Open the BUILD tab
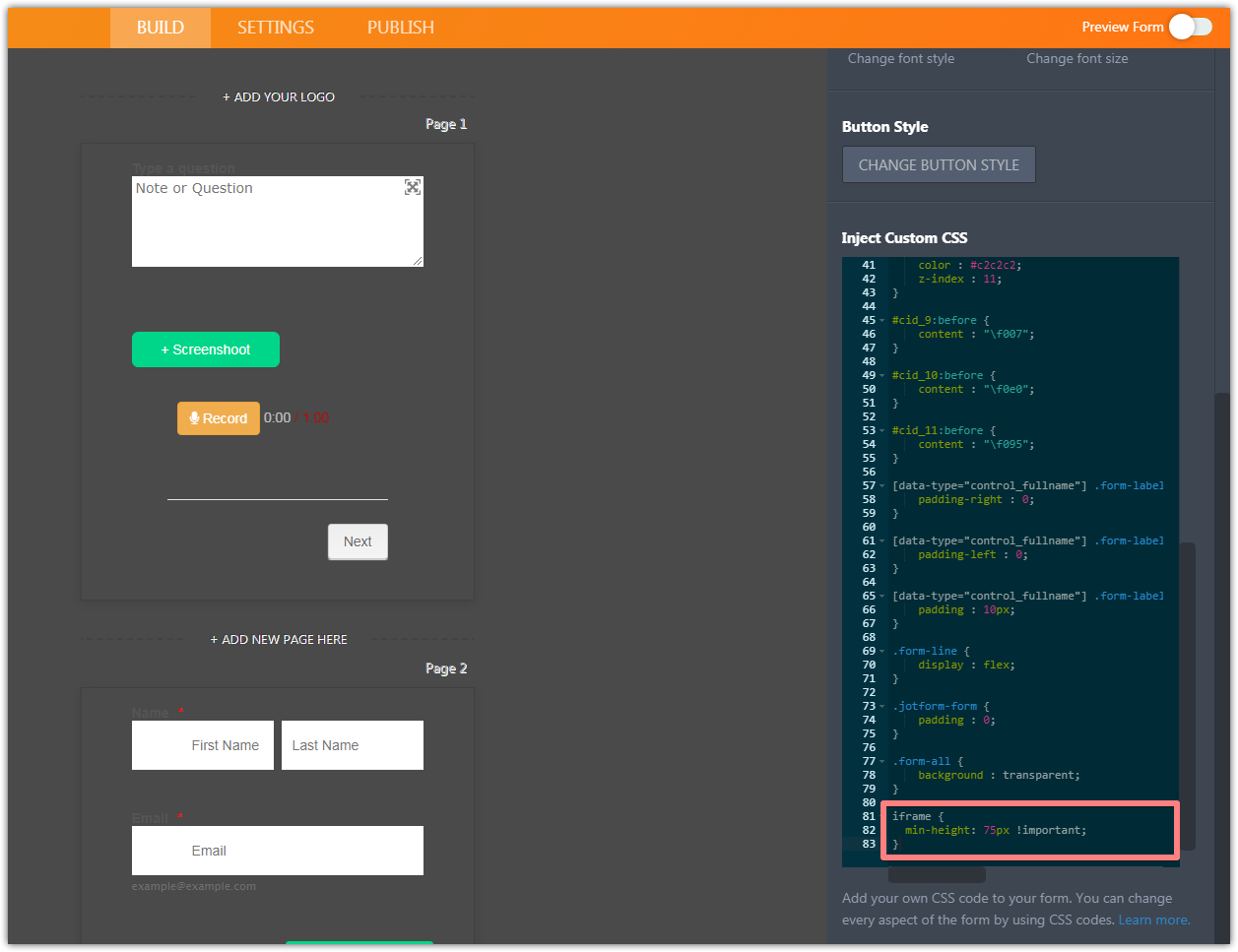The height and width of the screenshot is (952, 1238). point(161,28)
